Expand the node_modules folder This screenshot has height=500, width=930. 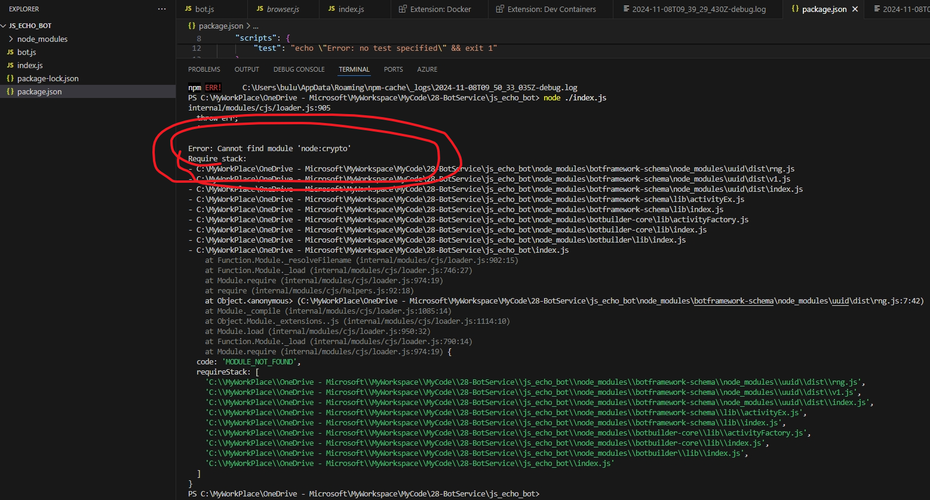click(x=40, y=38)
